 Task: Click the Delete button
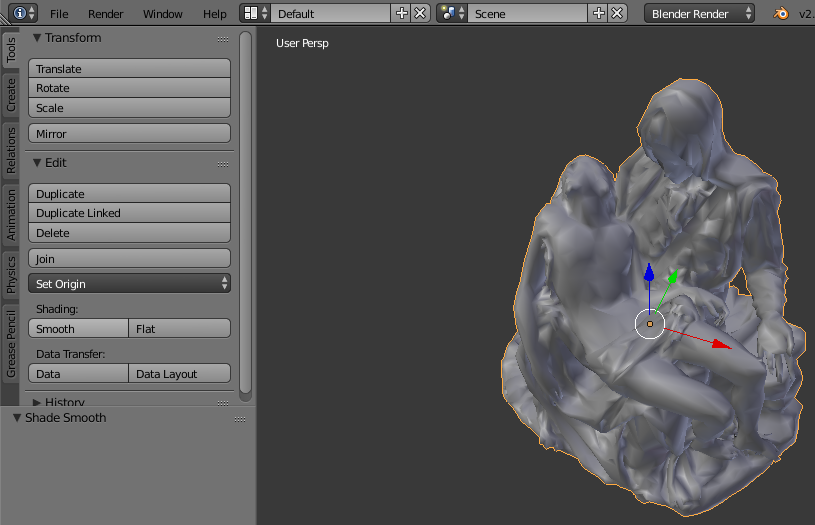pos(129,232)
